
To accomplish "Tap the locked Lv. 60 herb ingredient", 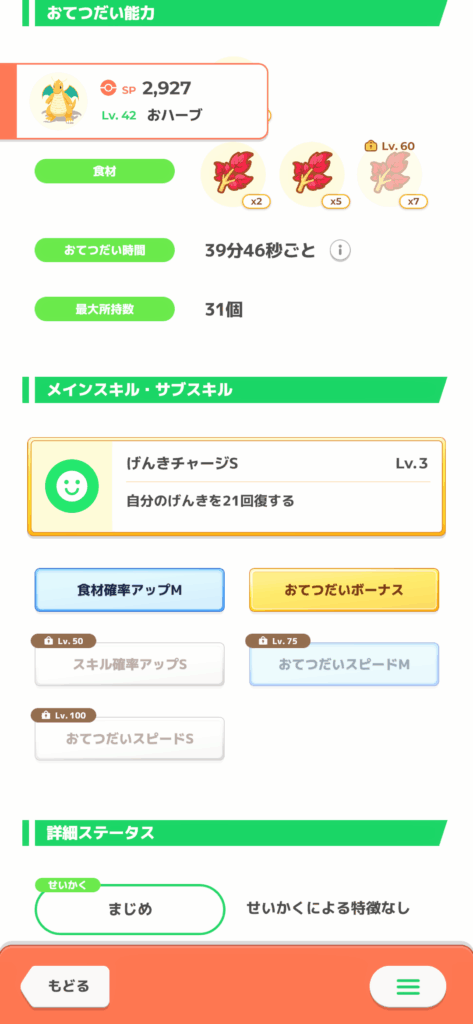I will [x=390, y=174].
